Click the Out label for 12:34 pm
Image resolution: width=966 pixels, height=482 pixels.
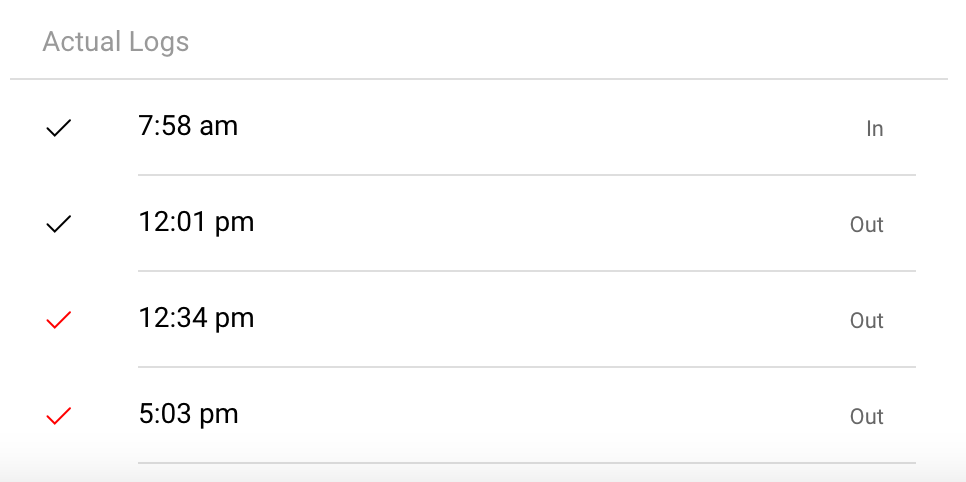click(x=866, y=321)
